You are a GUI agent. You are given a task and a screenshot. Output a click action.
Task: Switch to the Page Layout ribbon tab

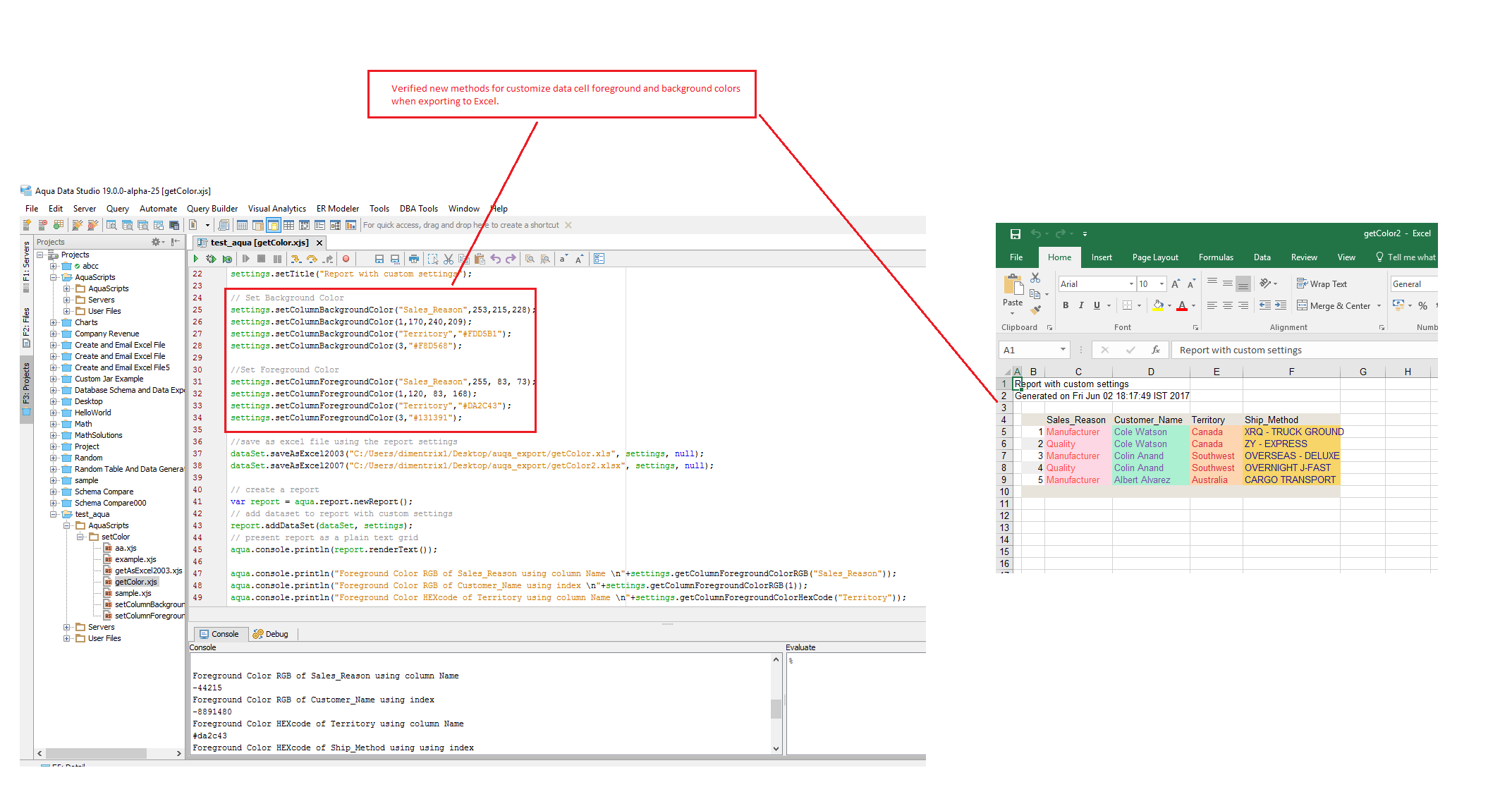tap(1154, 257)
